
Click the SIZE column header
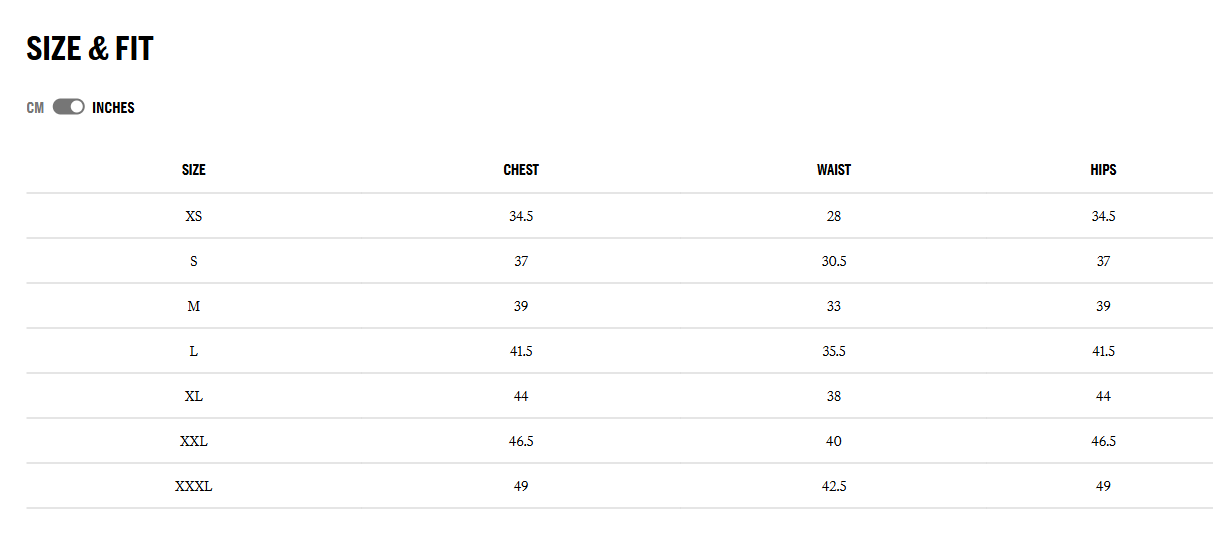(194, 170)
